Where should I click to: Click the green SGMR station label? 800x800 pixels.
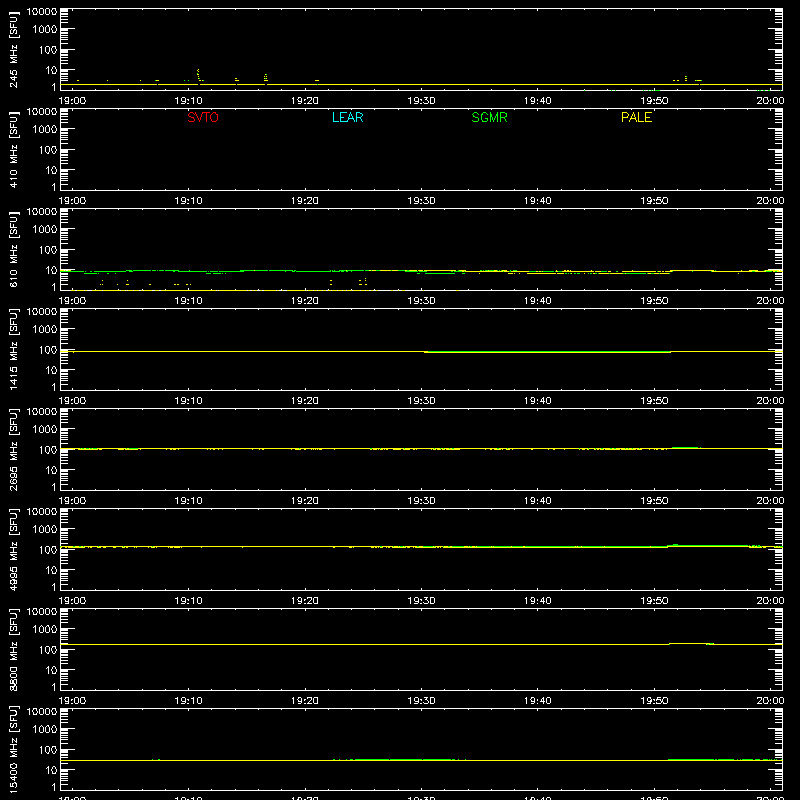(489, 117)
